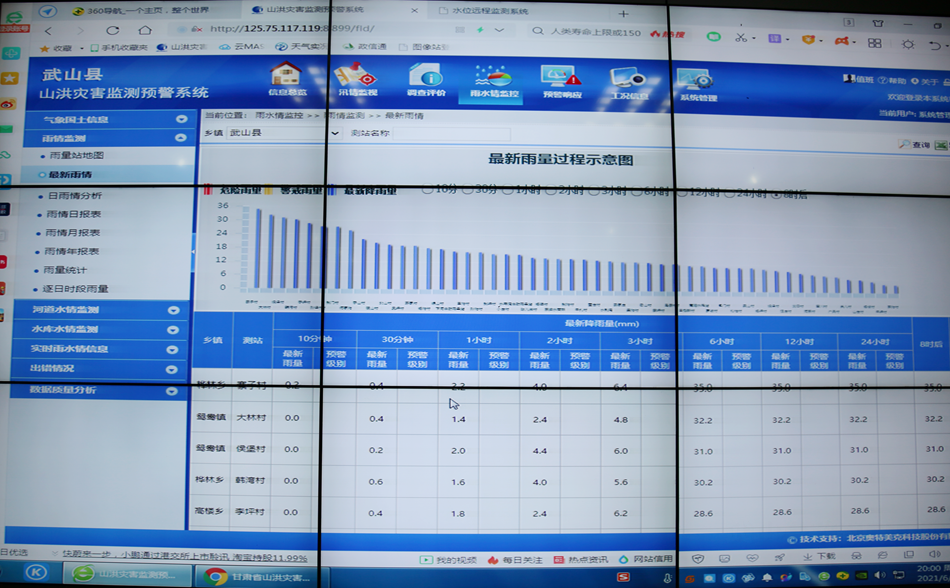Expand the 实时雨水情信息 section
The image size is (950, 588).
pyautogui.click(x=173, y=349)
